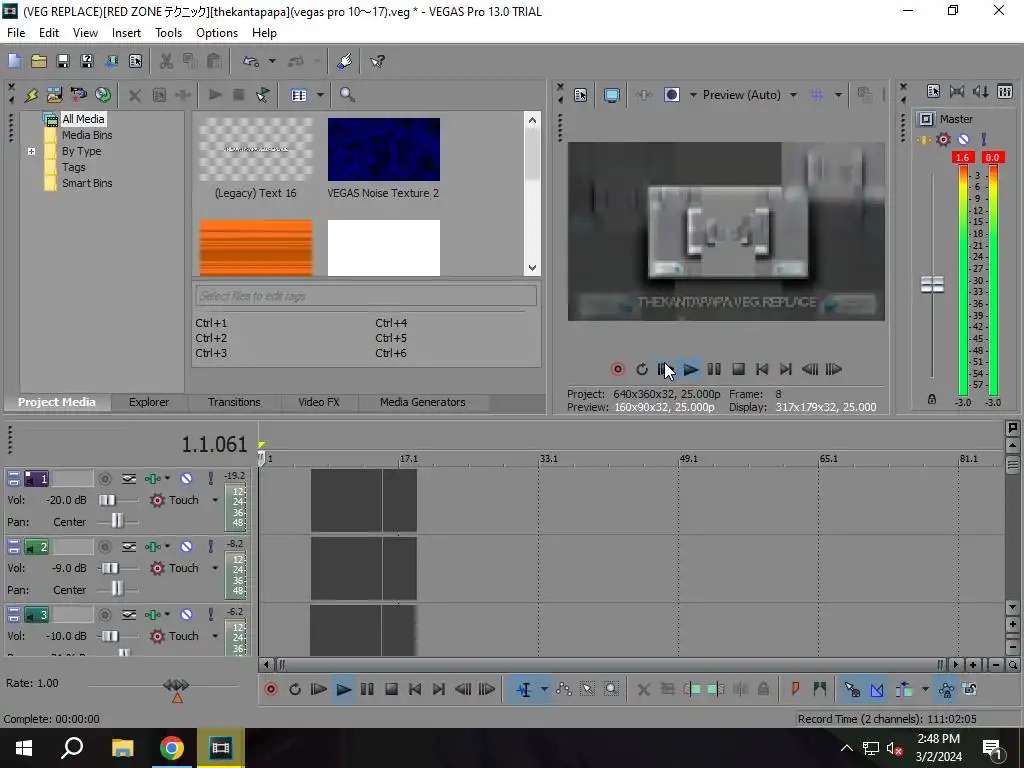The image size is (1024, 768).
Task: Open track 2 Touch automation dropdown
Action: pyautogui.click(x=215, y=568)
